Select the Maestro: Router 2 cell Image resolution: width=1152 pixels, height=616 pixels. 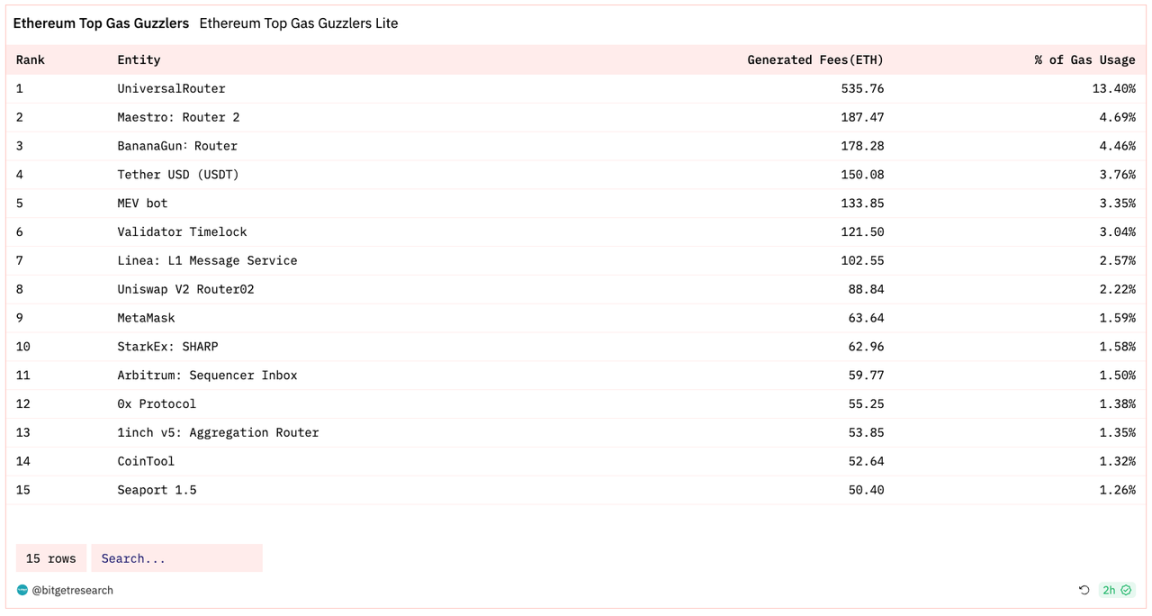tap(179, 117)
